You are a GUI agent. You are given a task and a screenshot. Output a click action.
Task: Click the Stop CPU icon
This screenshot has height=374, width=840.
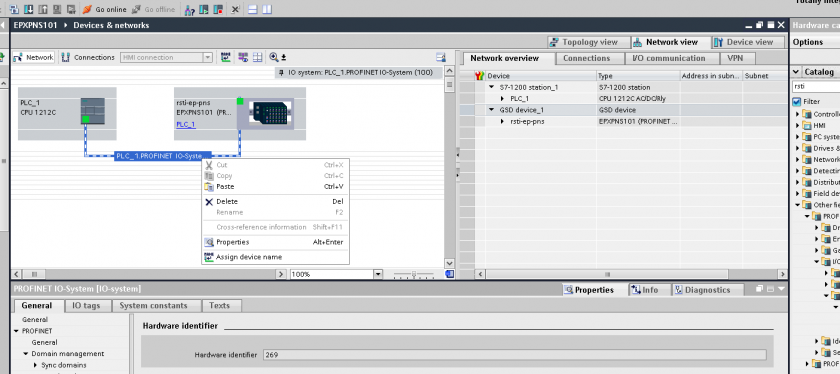point(218,10)
